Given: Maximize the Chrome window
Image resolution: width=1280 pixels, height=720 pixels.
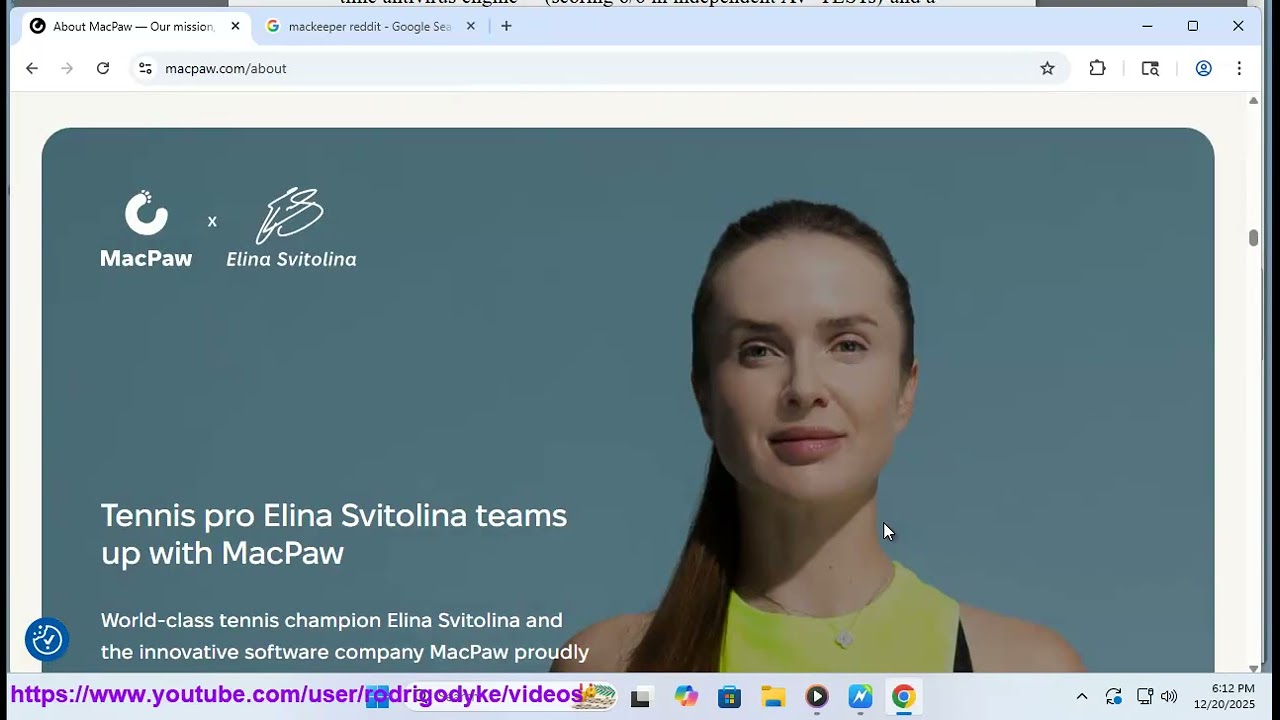Looking at the screenshot, I should (x=1193, y=26).
